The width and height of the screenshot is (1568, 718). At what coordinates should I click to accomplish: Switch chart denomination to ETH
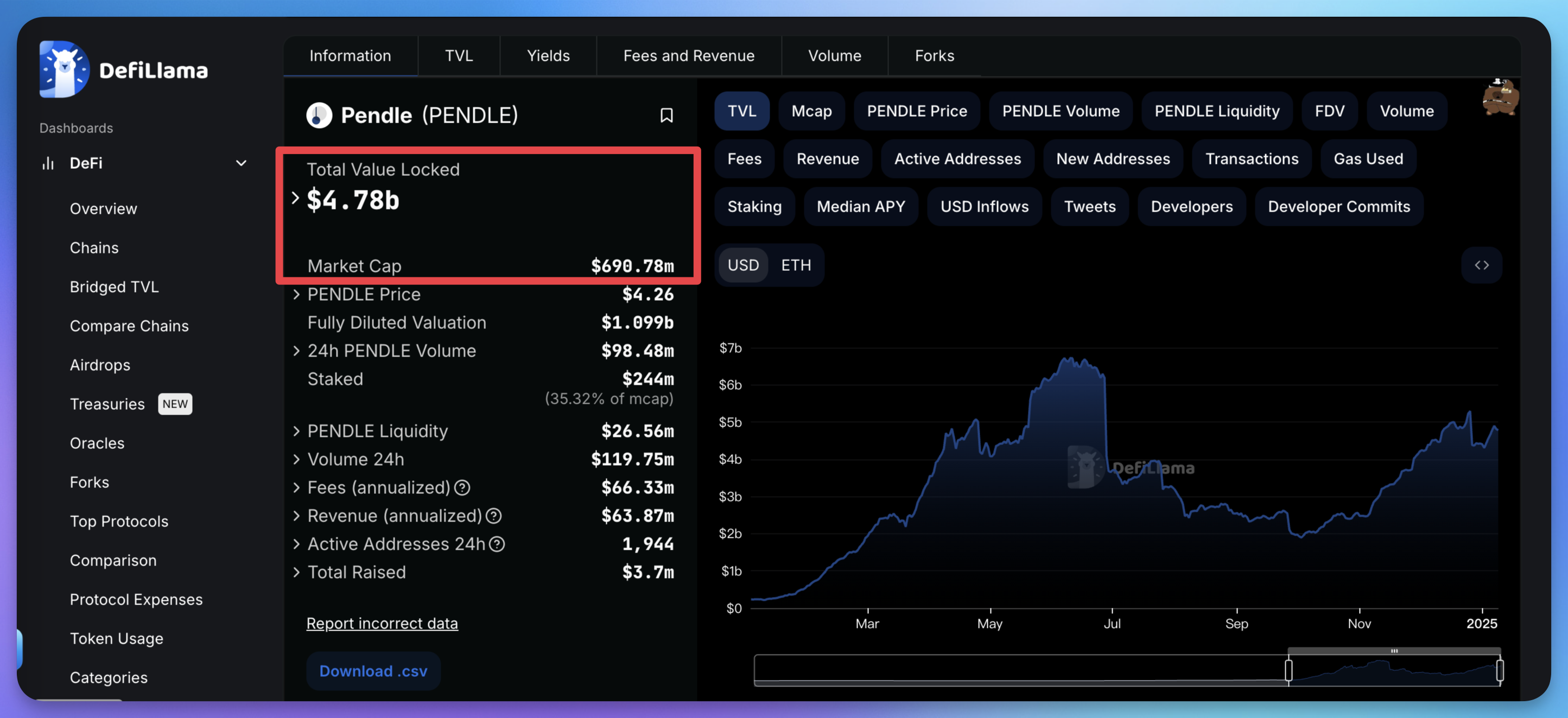click(x=796, y=265)
